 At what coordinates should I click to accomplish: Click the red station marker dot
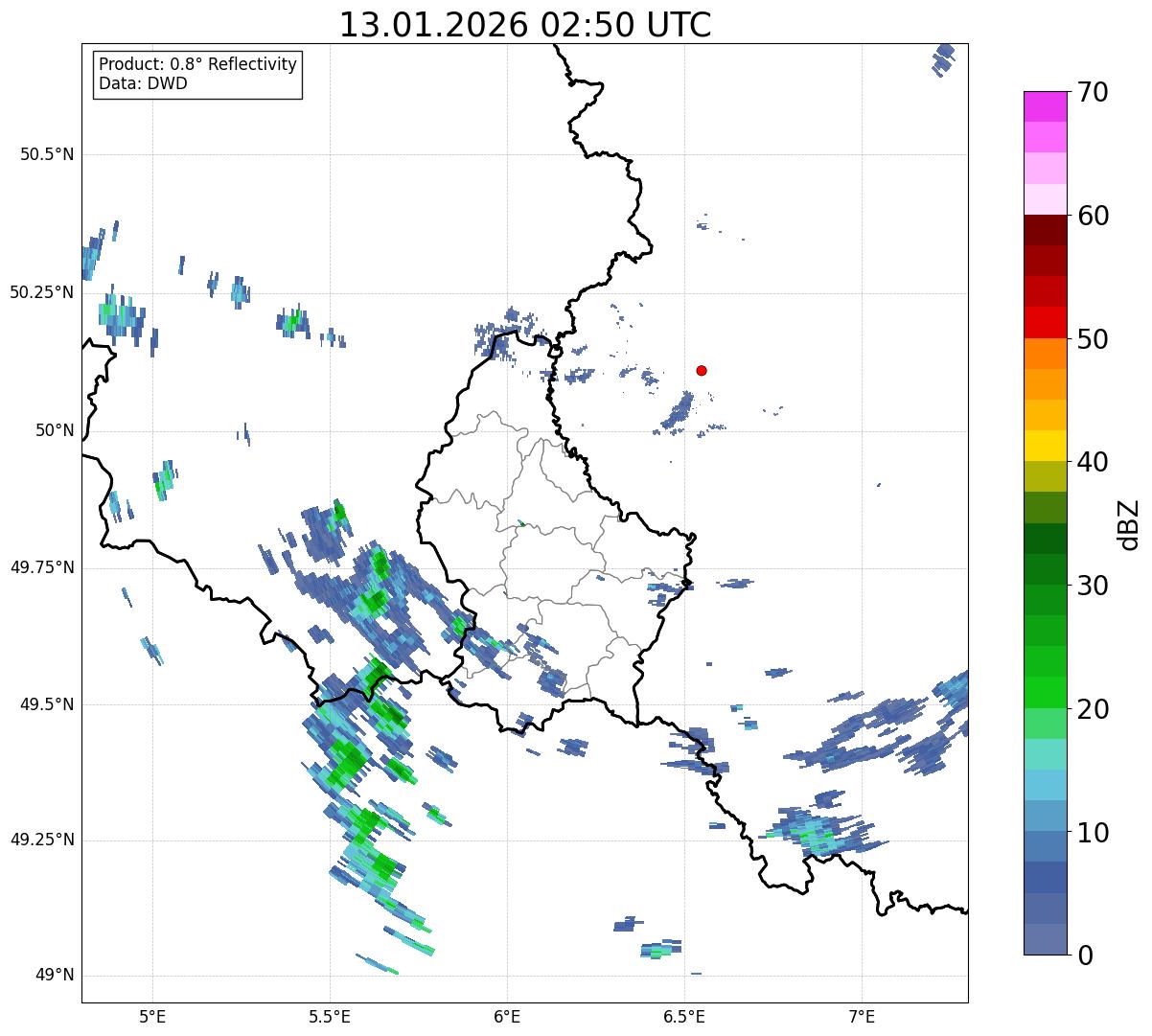(x=702, y=370)
